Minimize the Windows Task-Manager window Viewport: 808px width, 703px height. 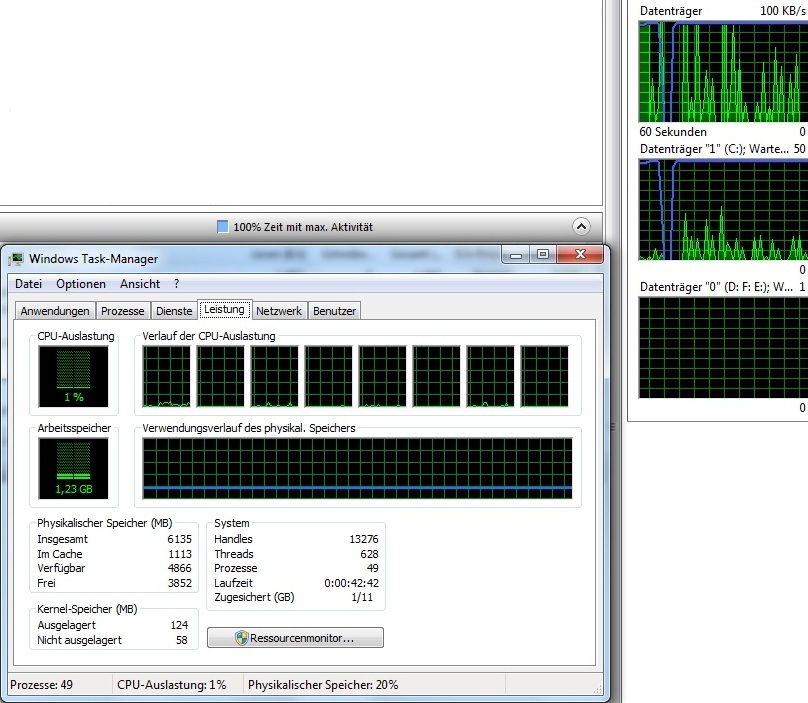(515, 254)
